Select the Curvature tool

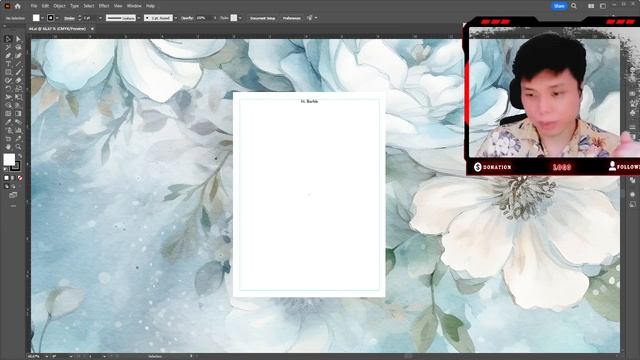pos(18,56)
